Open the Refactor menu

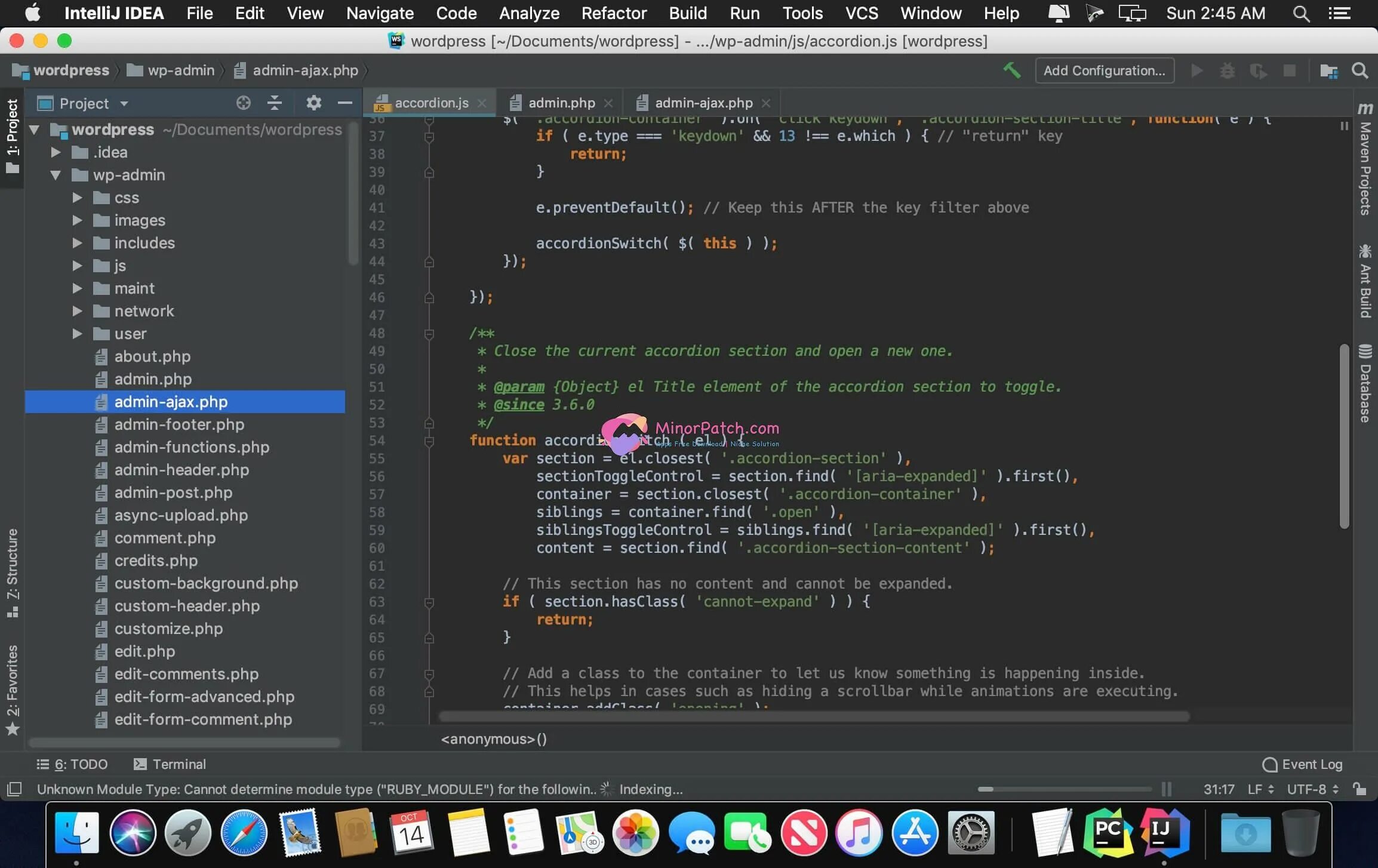(x=613, y=13)
